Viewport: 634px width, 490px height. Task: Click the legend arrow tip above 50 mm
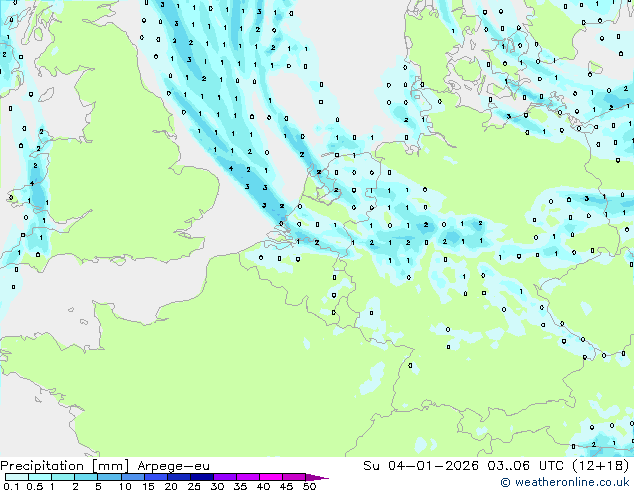317,477
